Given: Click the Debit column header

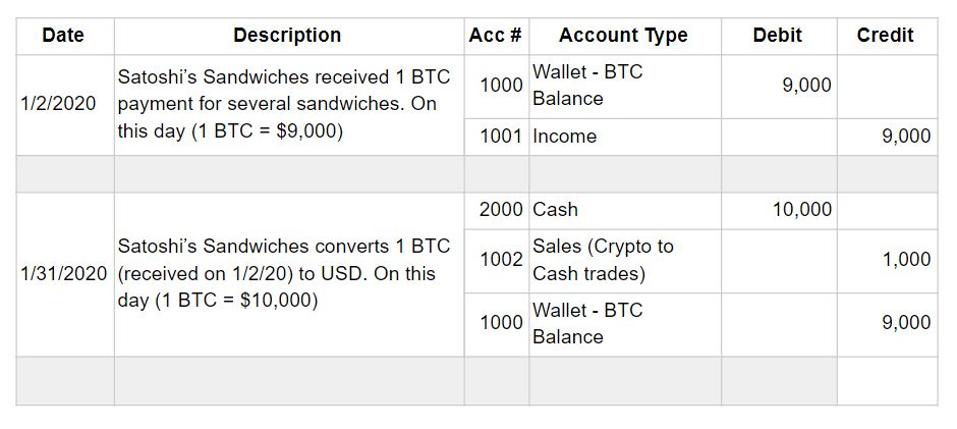Looking at the screenshot, I should 777,35.
